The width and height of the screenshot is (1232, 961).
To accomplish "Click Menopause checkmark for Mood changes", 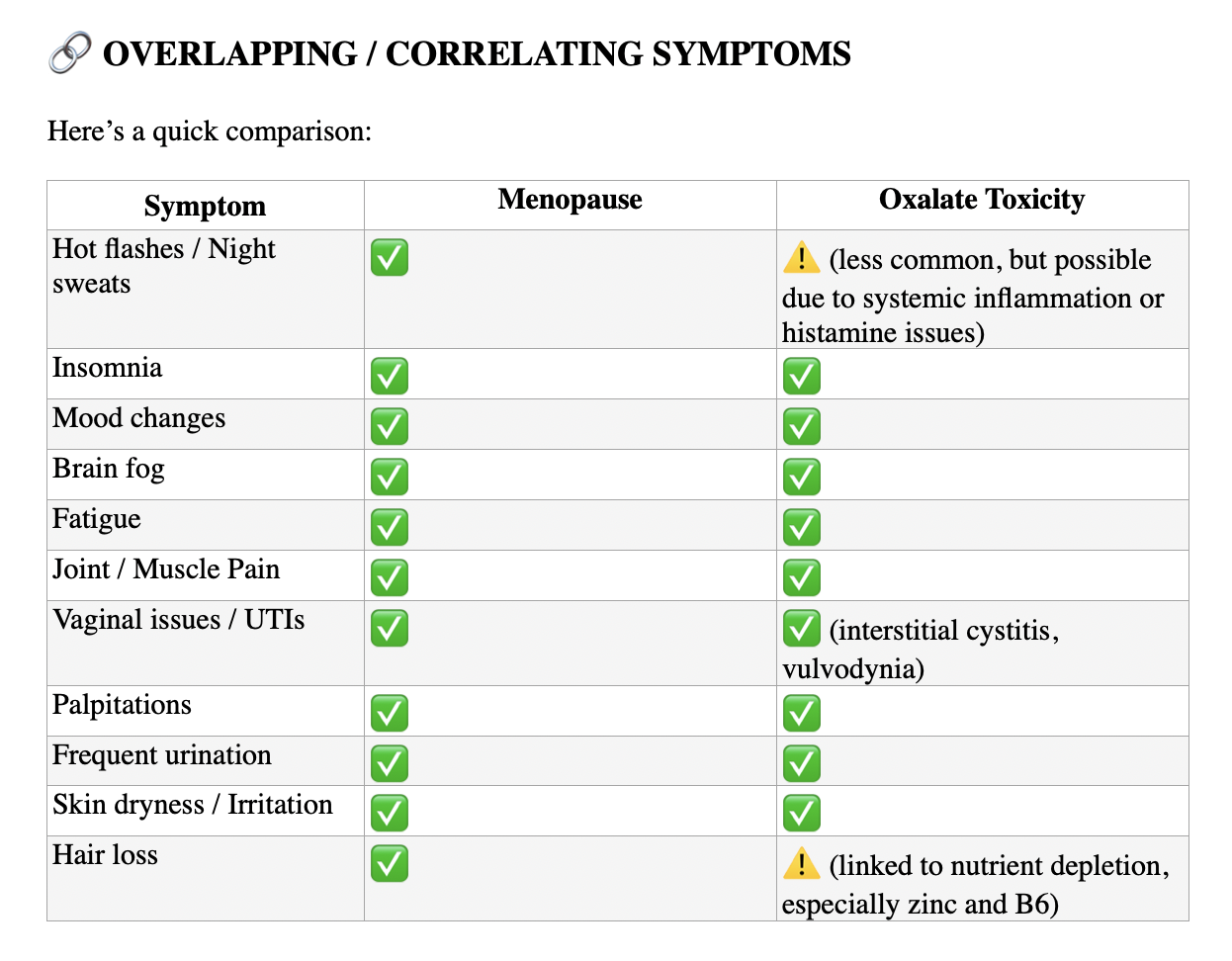I will coord(390,426).
